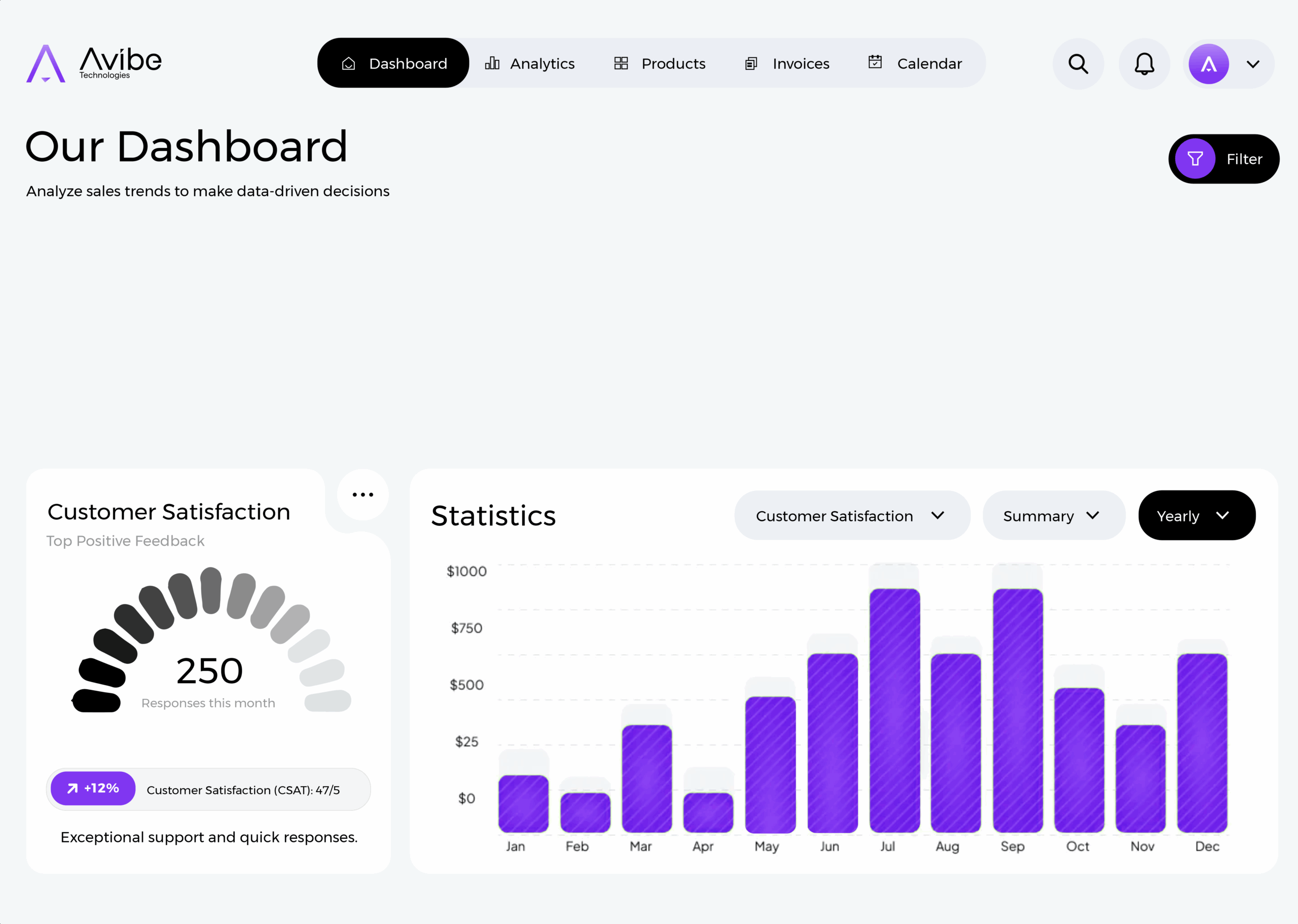Screen dimensions: 1298x924
Task: Click the satisfaction gauge arc
Action: tap(211, 592)
